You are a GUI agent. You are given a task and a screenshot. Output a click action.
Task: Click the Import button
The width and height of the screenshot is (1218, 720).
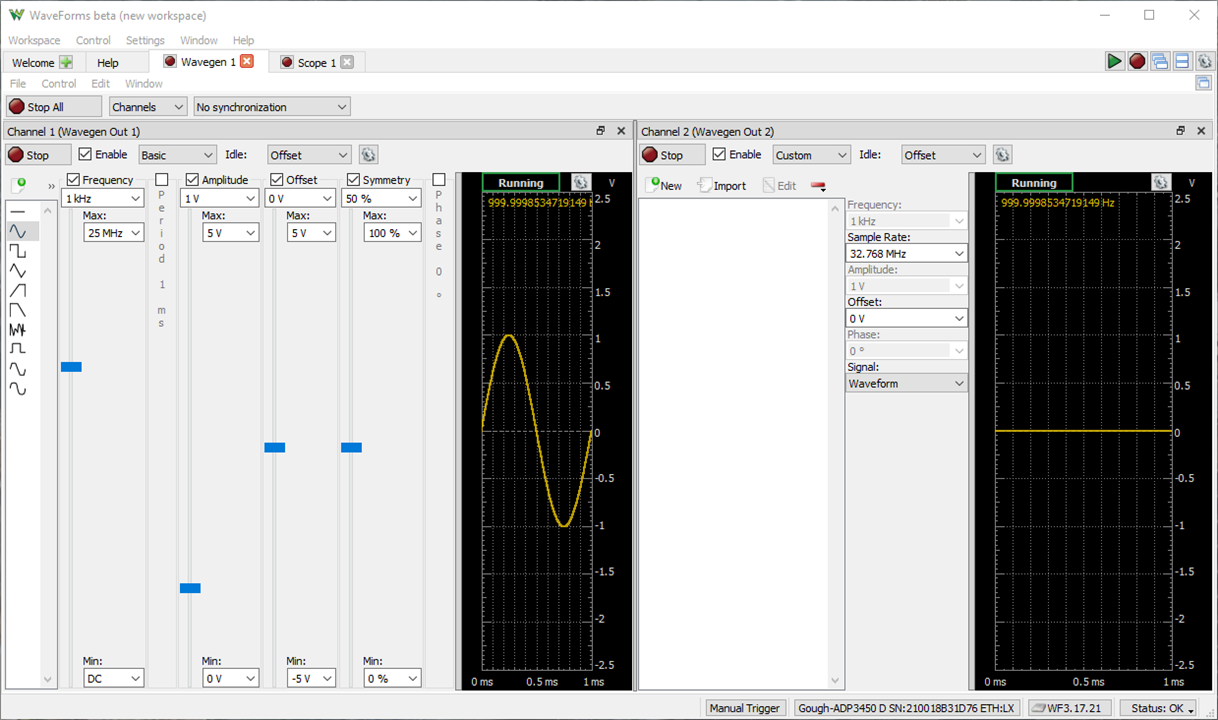[x=722, y=186]
